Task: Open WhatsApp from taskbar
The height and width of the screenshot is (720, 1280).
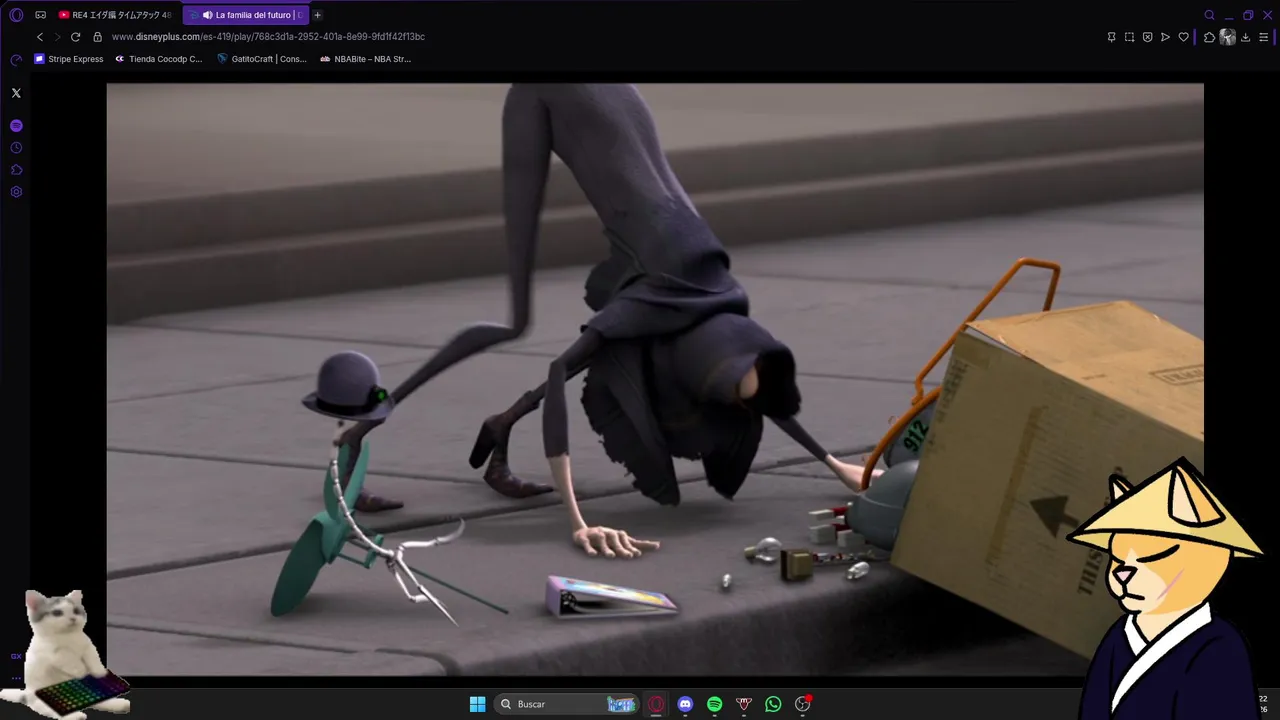Action: 773,704
